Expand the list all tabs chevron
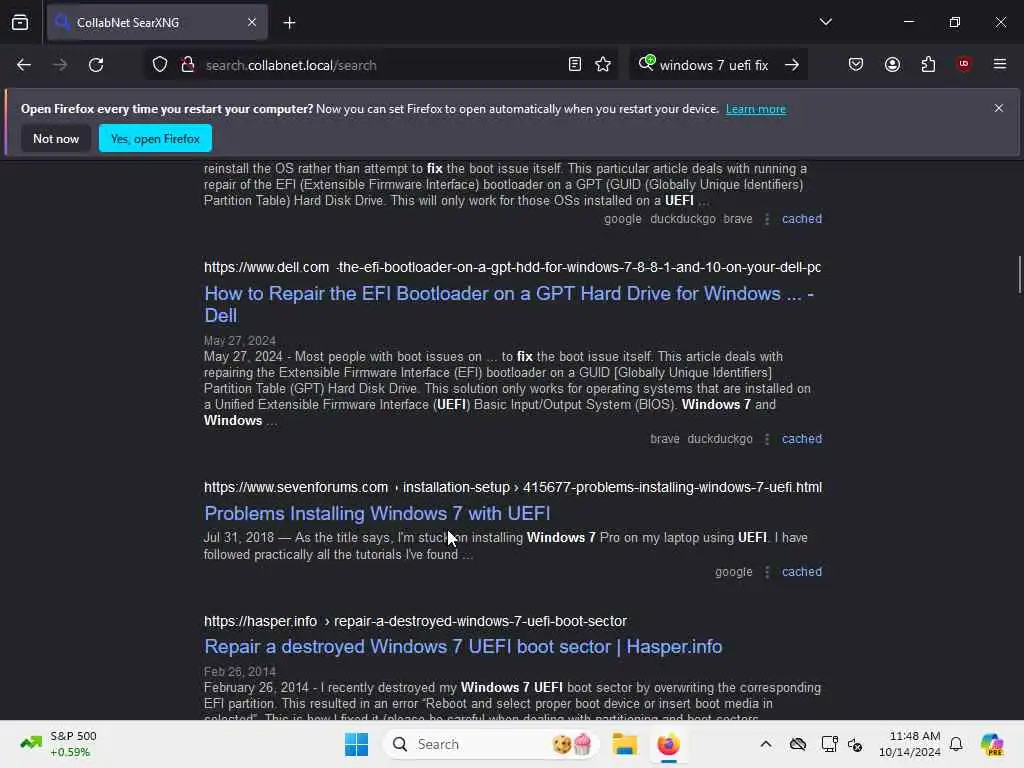The width and height of the screenshot is (1024, 768). [x=825, y=22]
